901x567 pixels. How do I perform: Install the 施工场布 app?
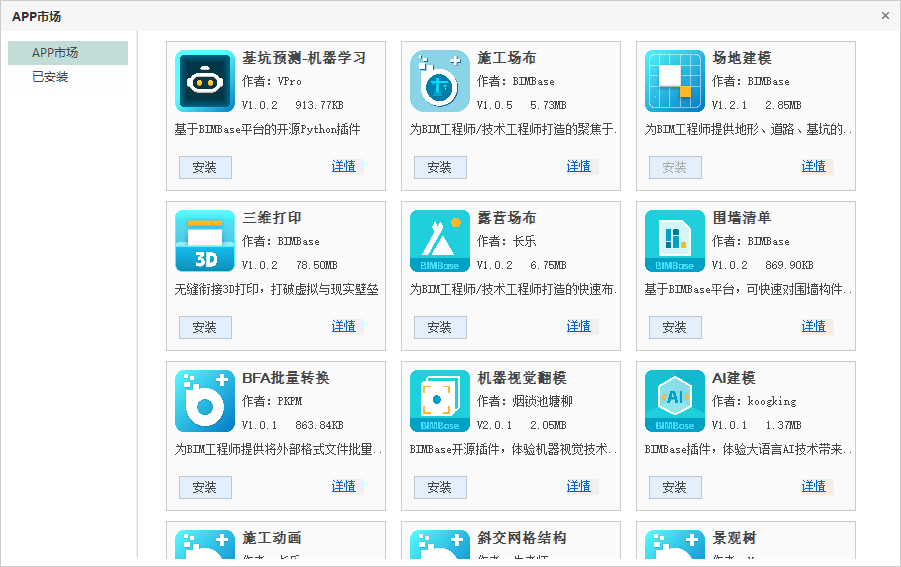point(440,167)
